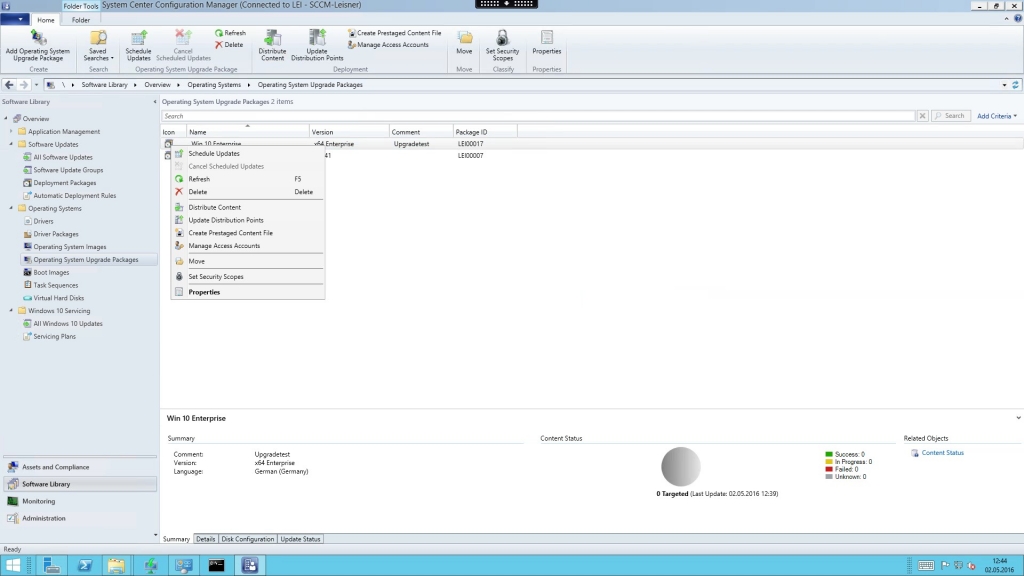Clear the search box with X
This screenshot has height=576, width=1024.
click(x=922, y=116)
